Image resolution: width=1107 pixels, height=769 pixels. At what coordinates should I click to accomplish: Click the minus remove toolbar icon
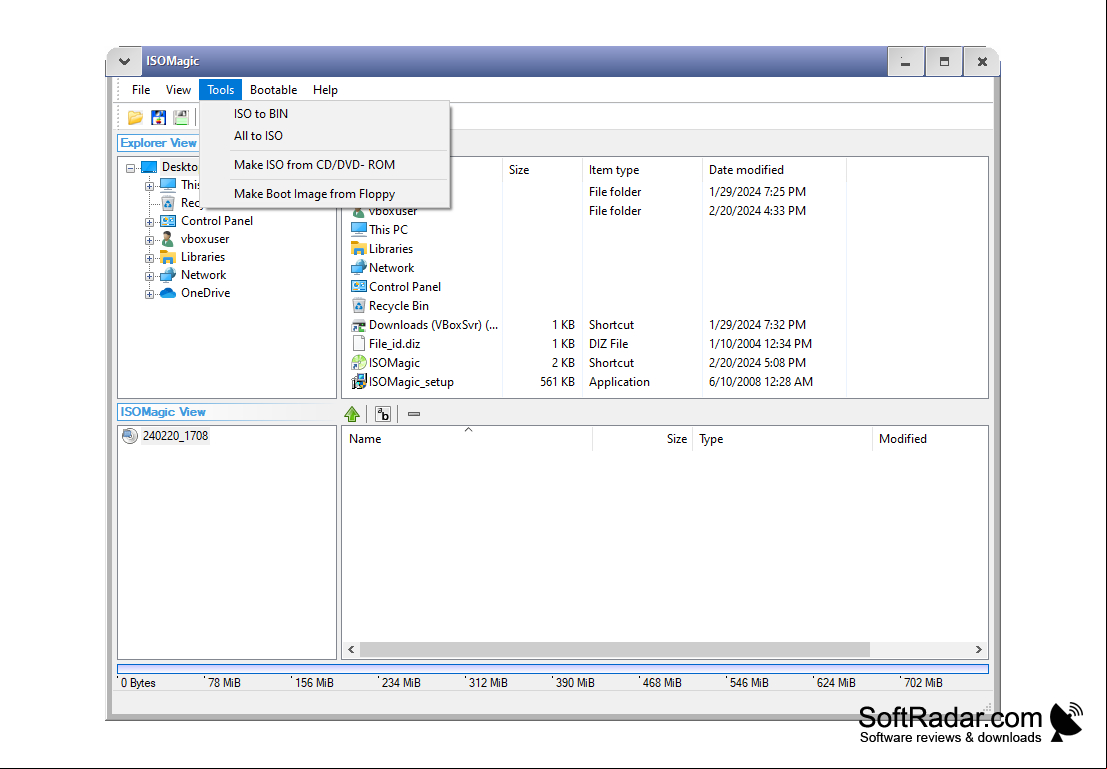point(414,414)
